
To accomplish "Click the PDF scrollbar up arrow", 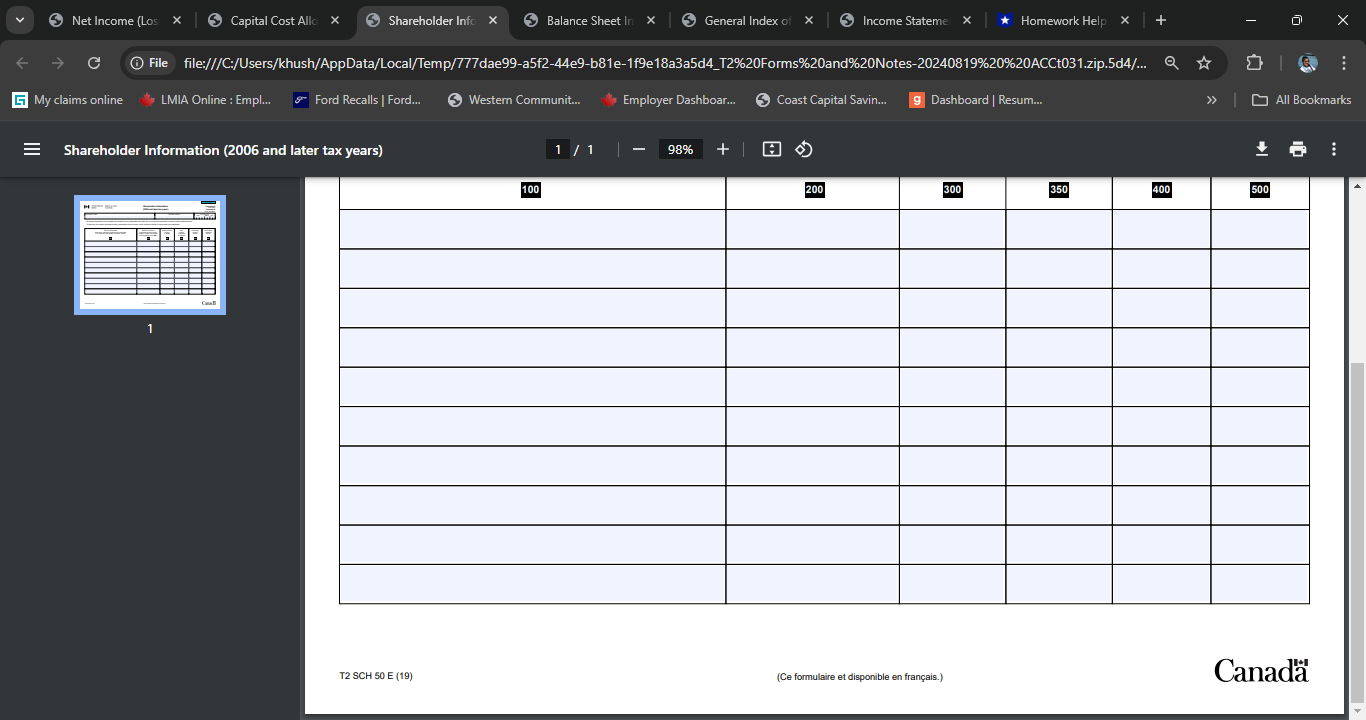I will (x=1357, y=186).
